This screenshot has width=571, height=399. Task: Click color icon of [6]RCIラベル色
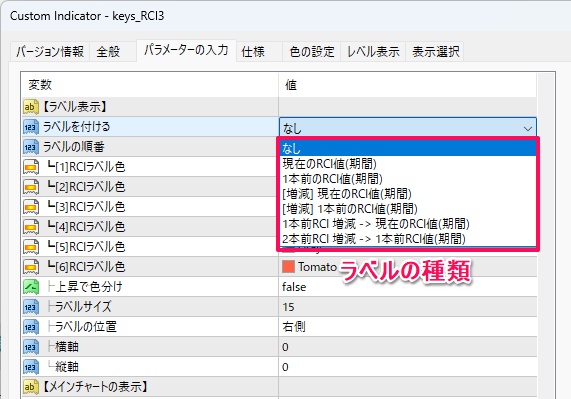pyautogui.click(x=31, y=267)
